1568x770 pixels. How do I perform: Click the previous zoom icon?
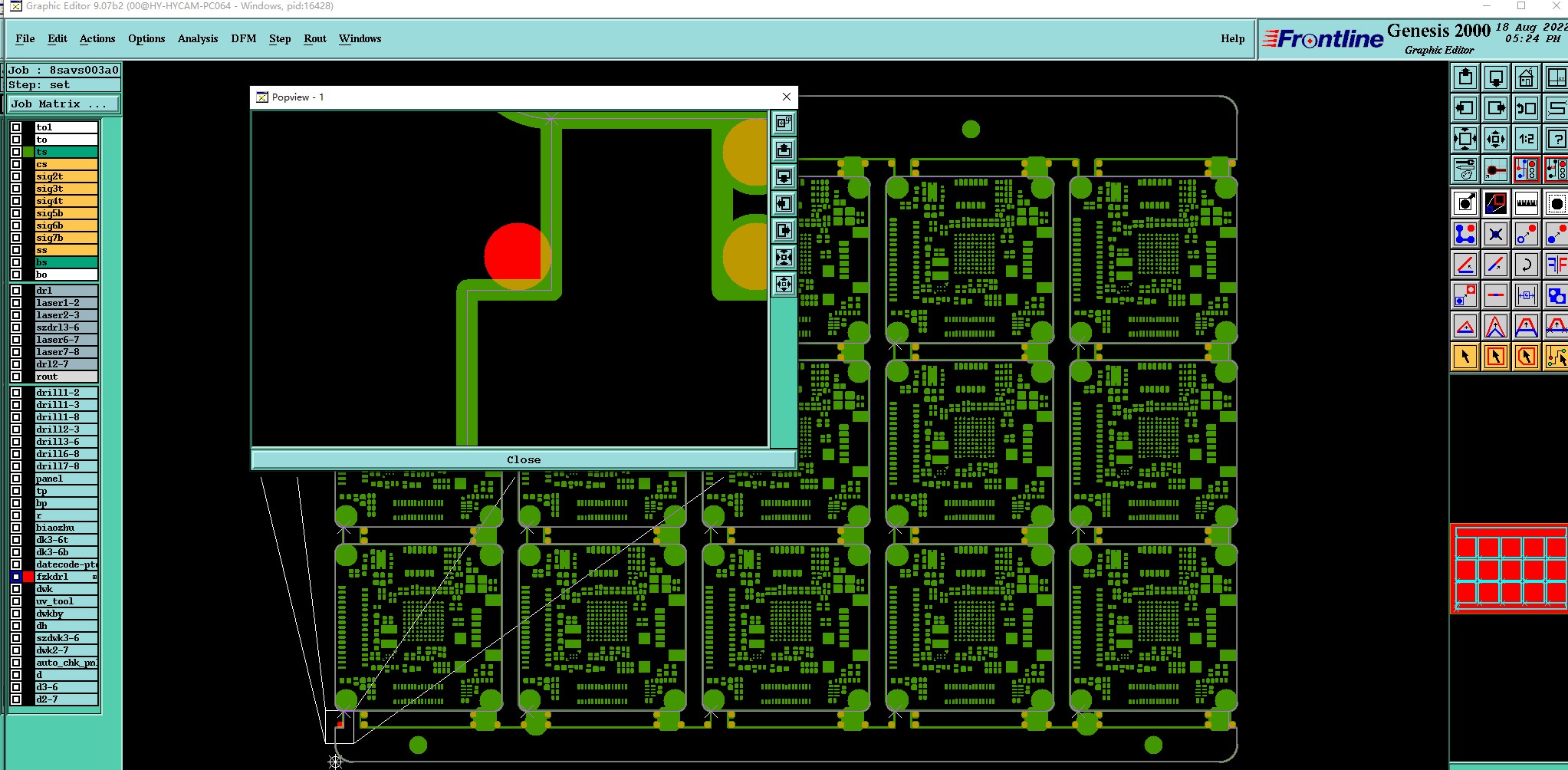point(1527,108)
